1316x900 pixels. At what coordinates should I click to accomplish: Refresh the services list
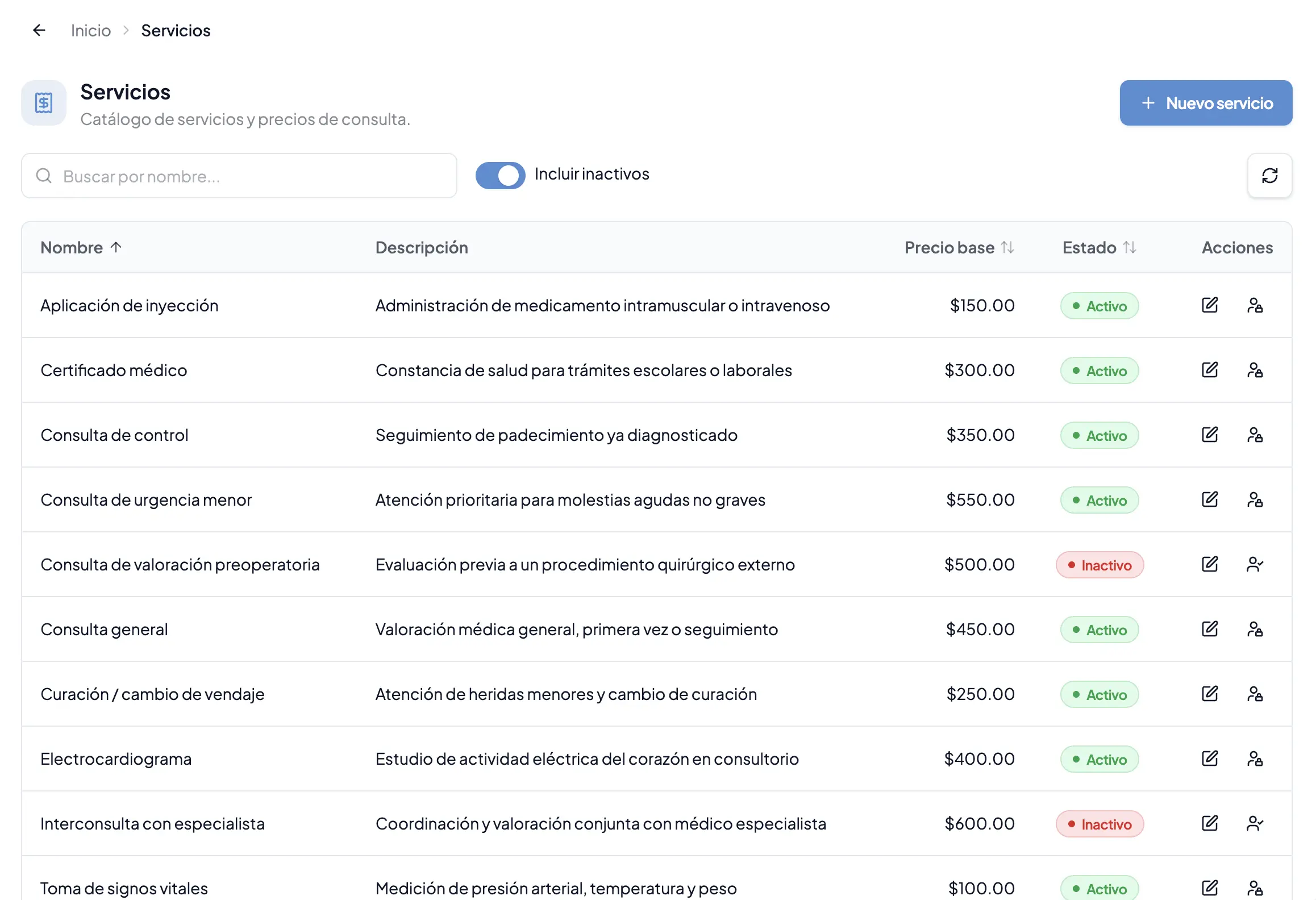pos(1269,176)
